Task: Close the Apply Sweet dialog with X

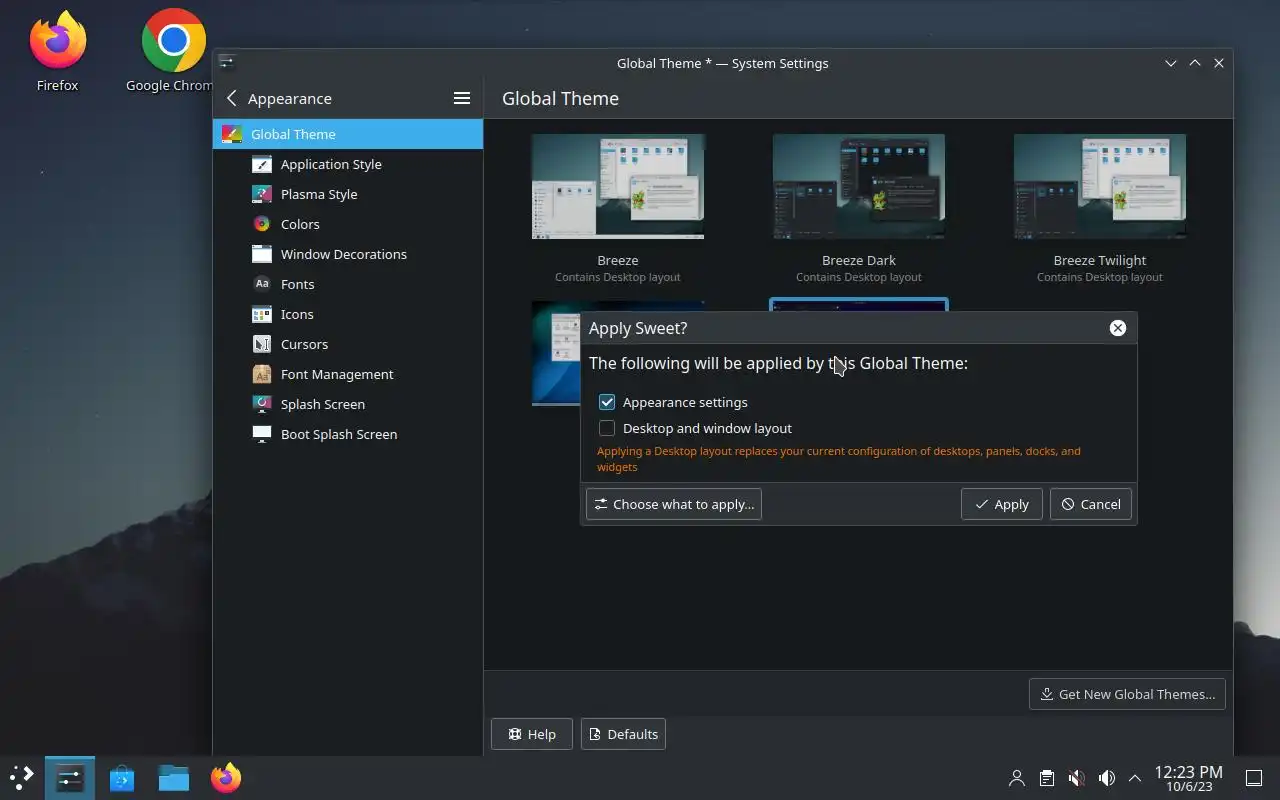Action: [x=1118, y=328]
